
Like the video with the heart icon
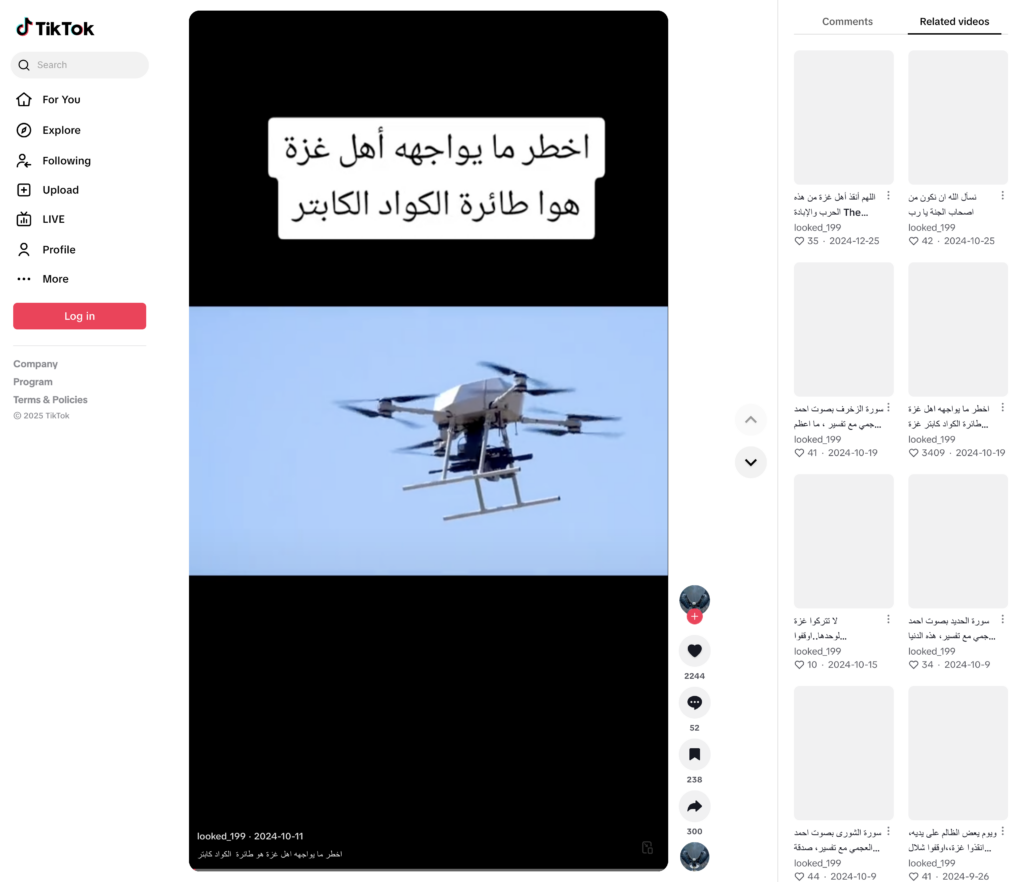point(694,650)
